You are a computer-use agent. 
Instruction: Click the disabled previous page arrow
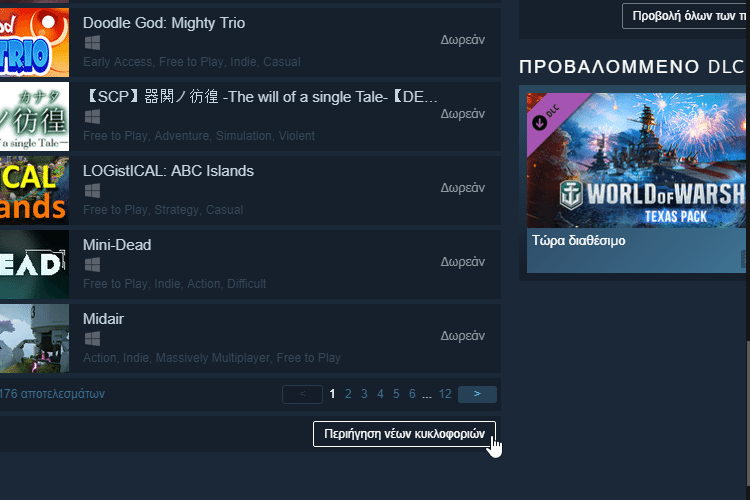302,394
